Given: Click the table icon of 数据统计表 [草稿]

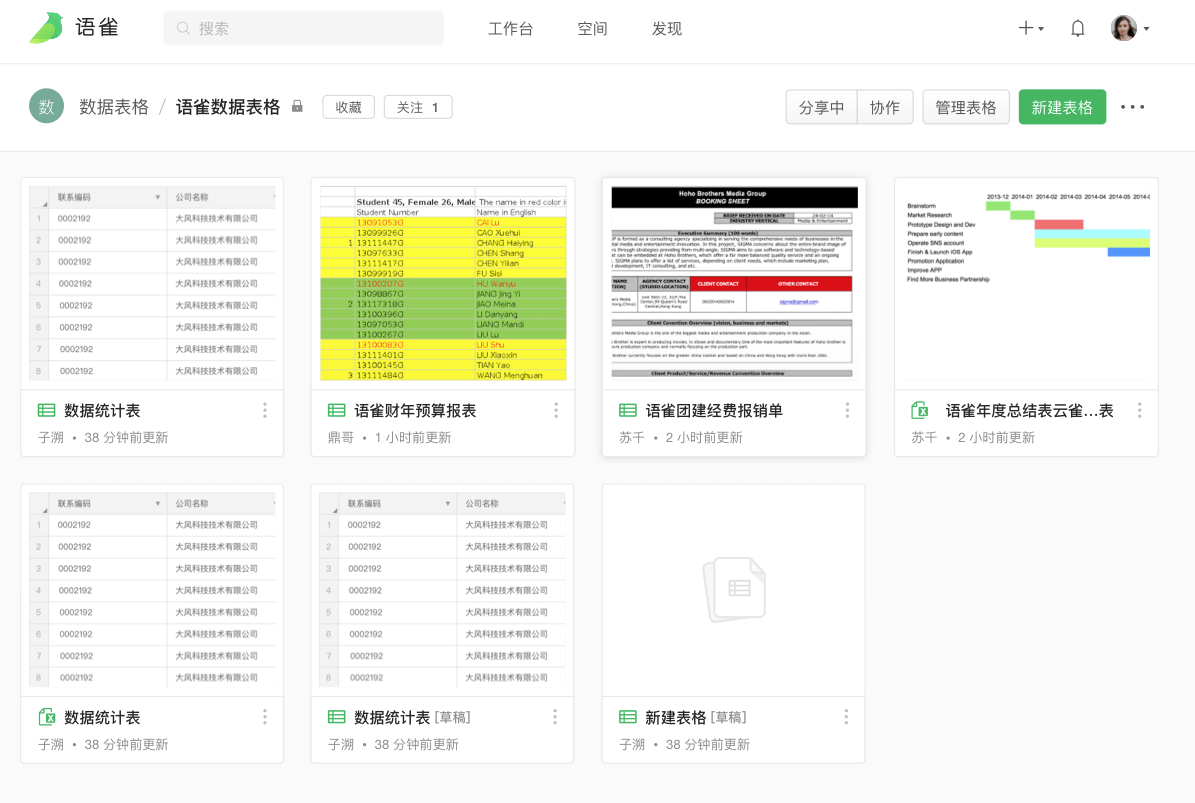Looking at the screenshot, I should tap(336, 717).
